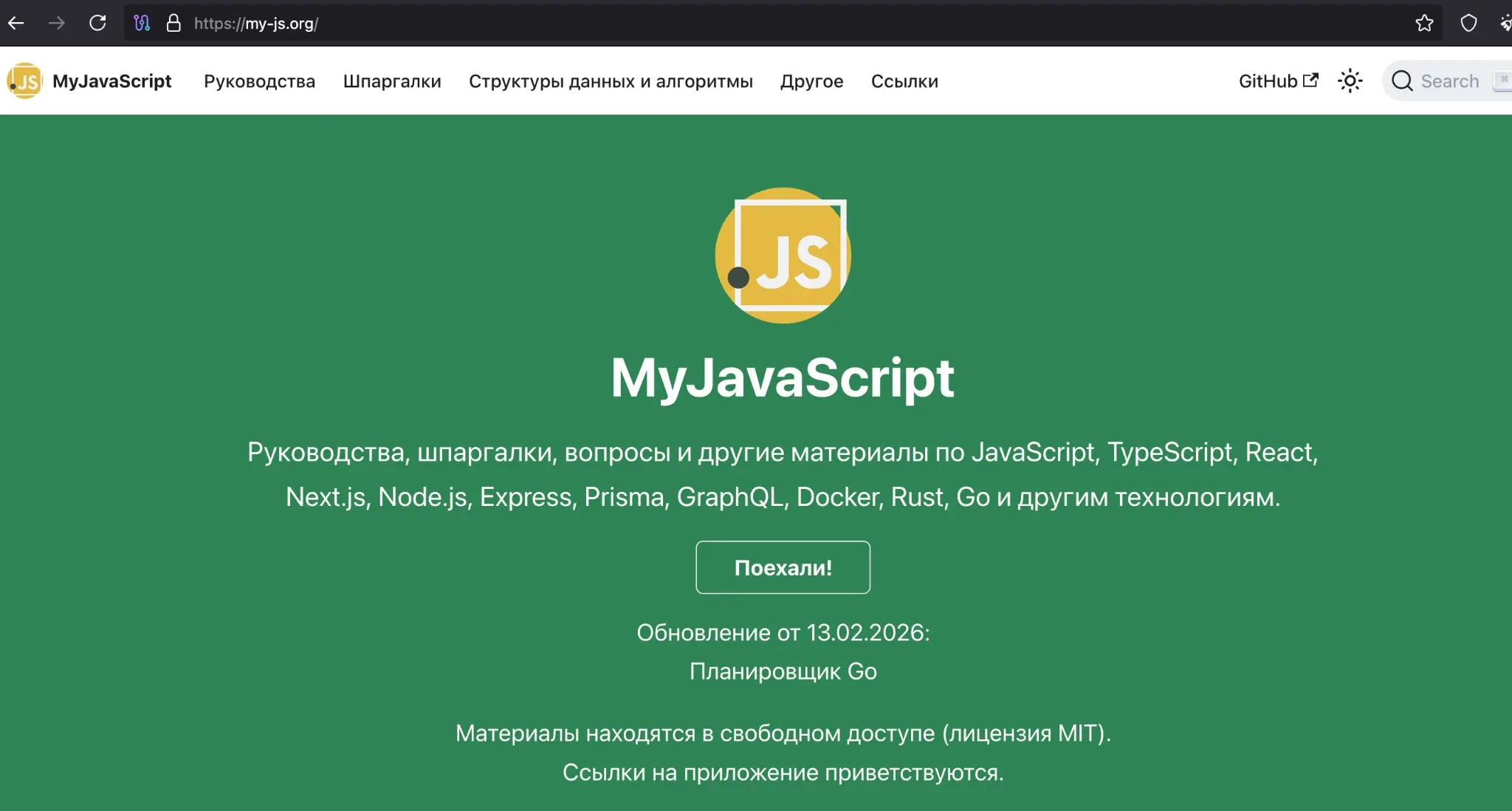Open Структуры данных и алгоритмы menu
Screen dimensions: 1512x811
pos(611,81)
